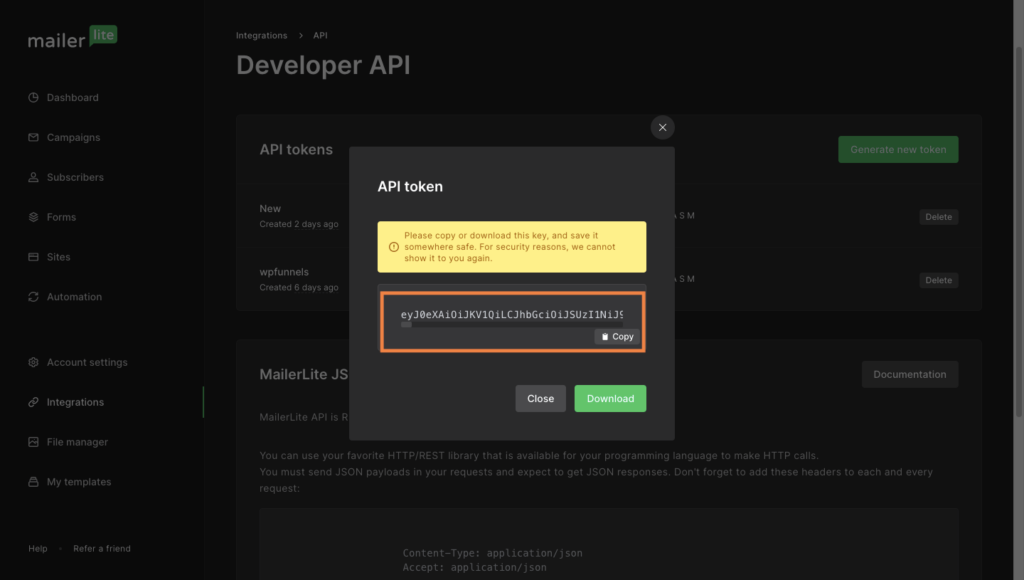Click the Sites icon in sidebar

pyautogui.click(x=34, y=257)
